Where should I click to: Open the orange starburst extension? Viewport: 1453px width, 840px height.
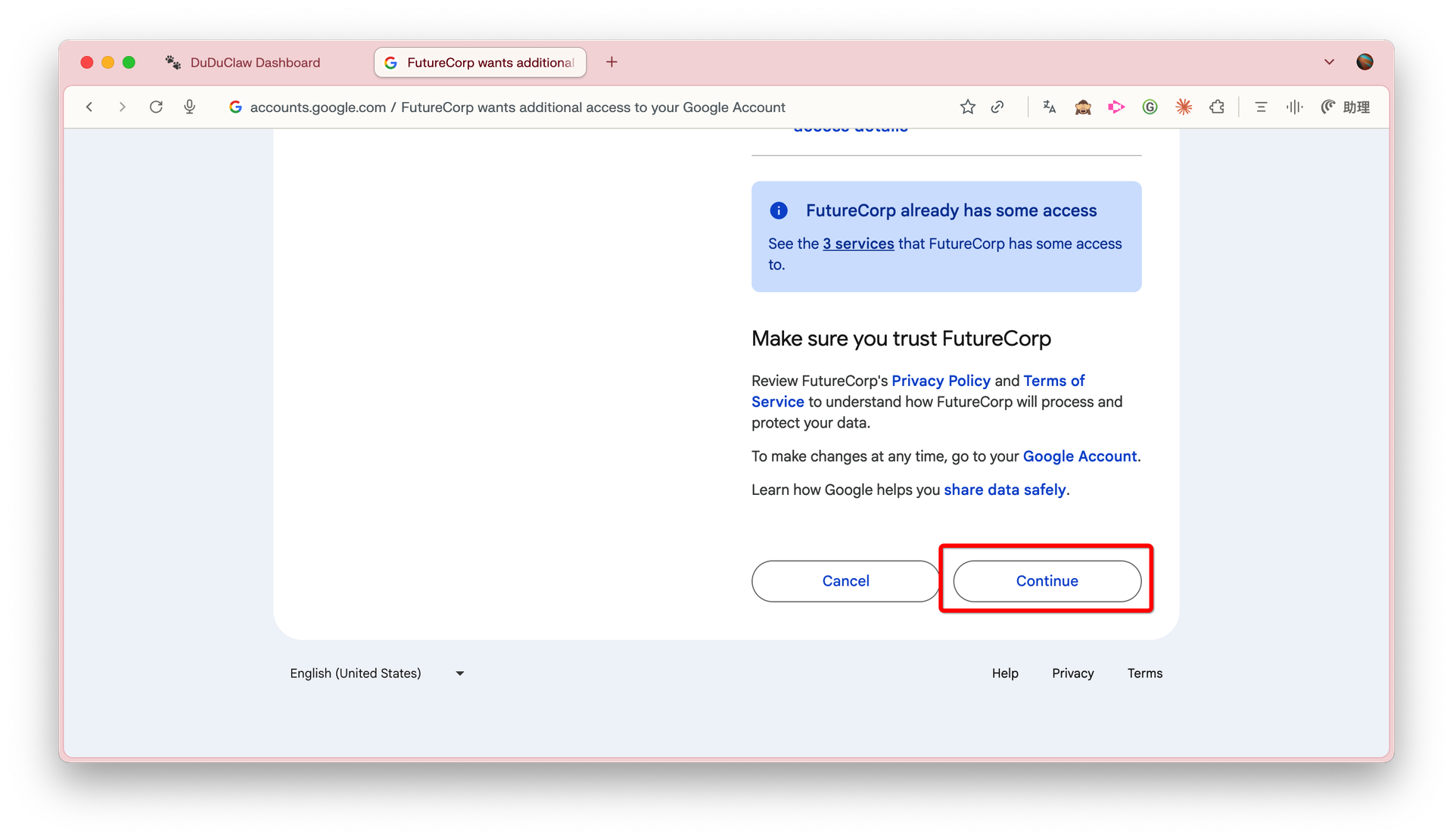tap(1184, 107)
